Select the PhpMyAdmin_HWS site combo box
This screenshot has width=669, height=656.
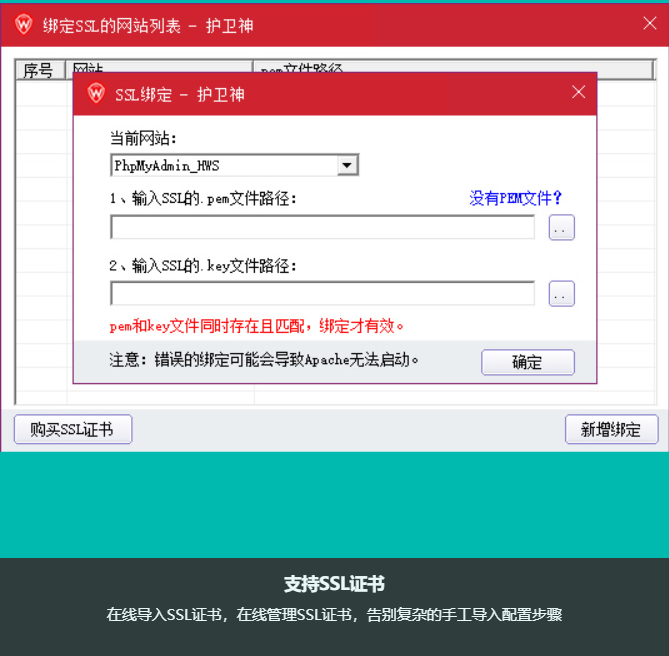coord(225,166)
